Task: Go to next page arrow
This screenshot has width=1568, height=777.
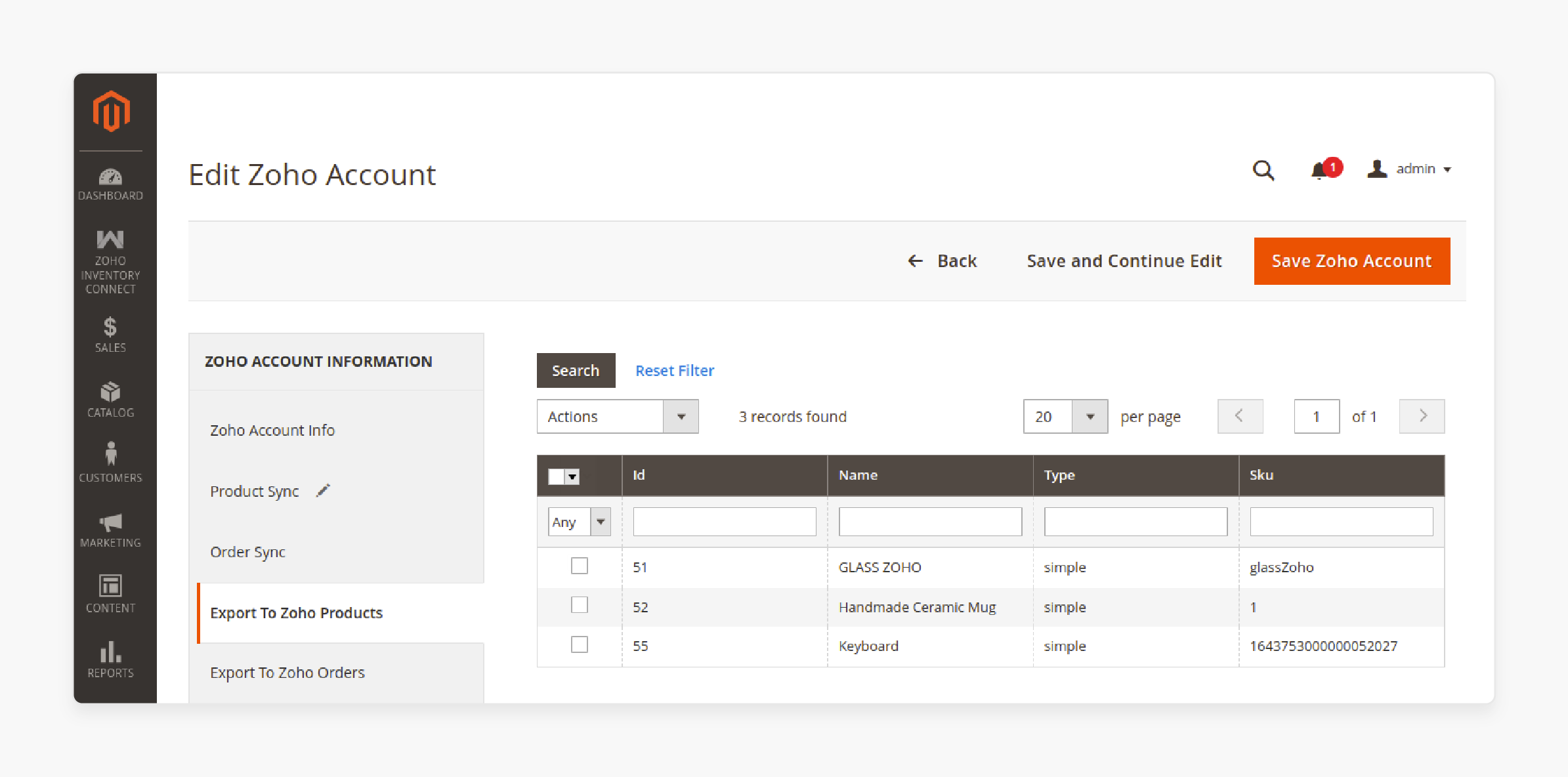Action: click(1422, 417)
